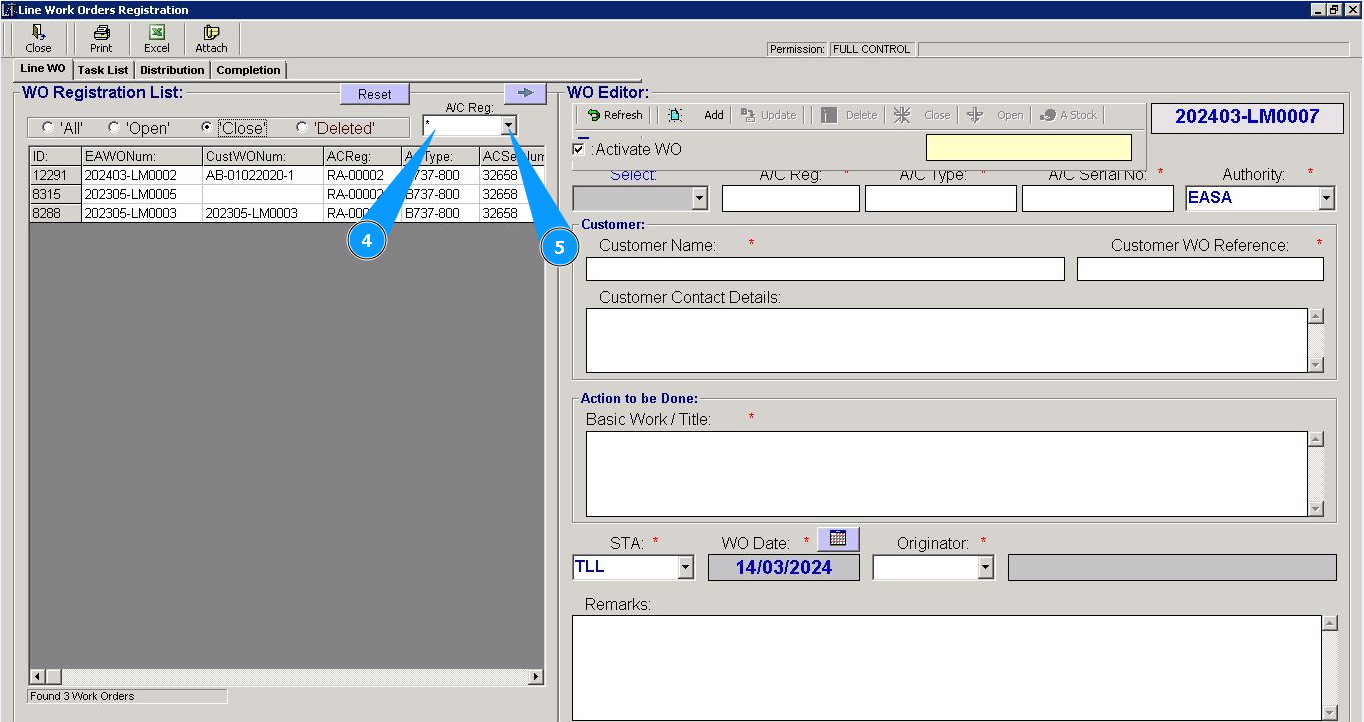Click the Print toolbar icon
Image resolution: width=1364 pixels, height=722 pixels.
(101, 38)
